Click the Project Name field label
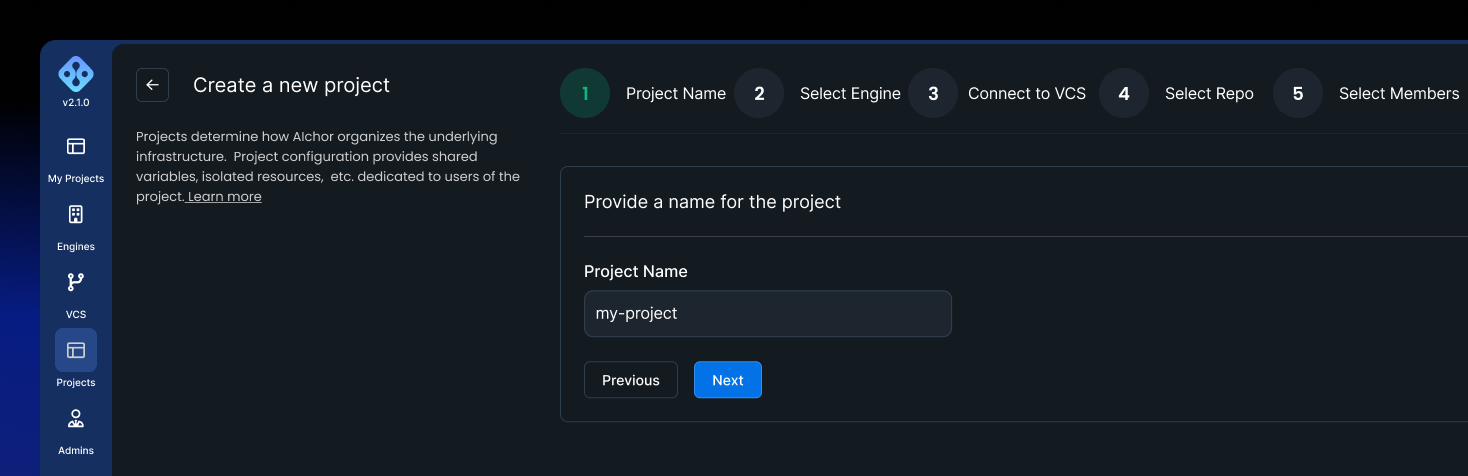 coord(636,272)
